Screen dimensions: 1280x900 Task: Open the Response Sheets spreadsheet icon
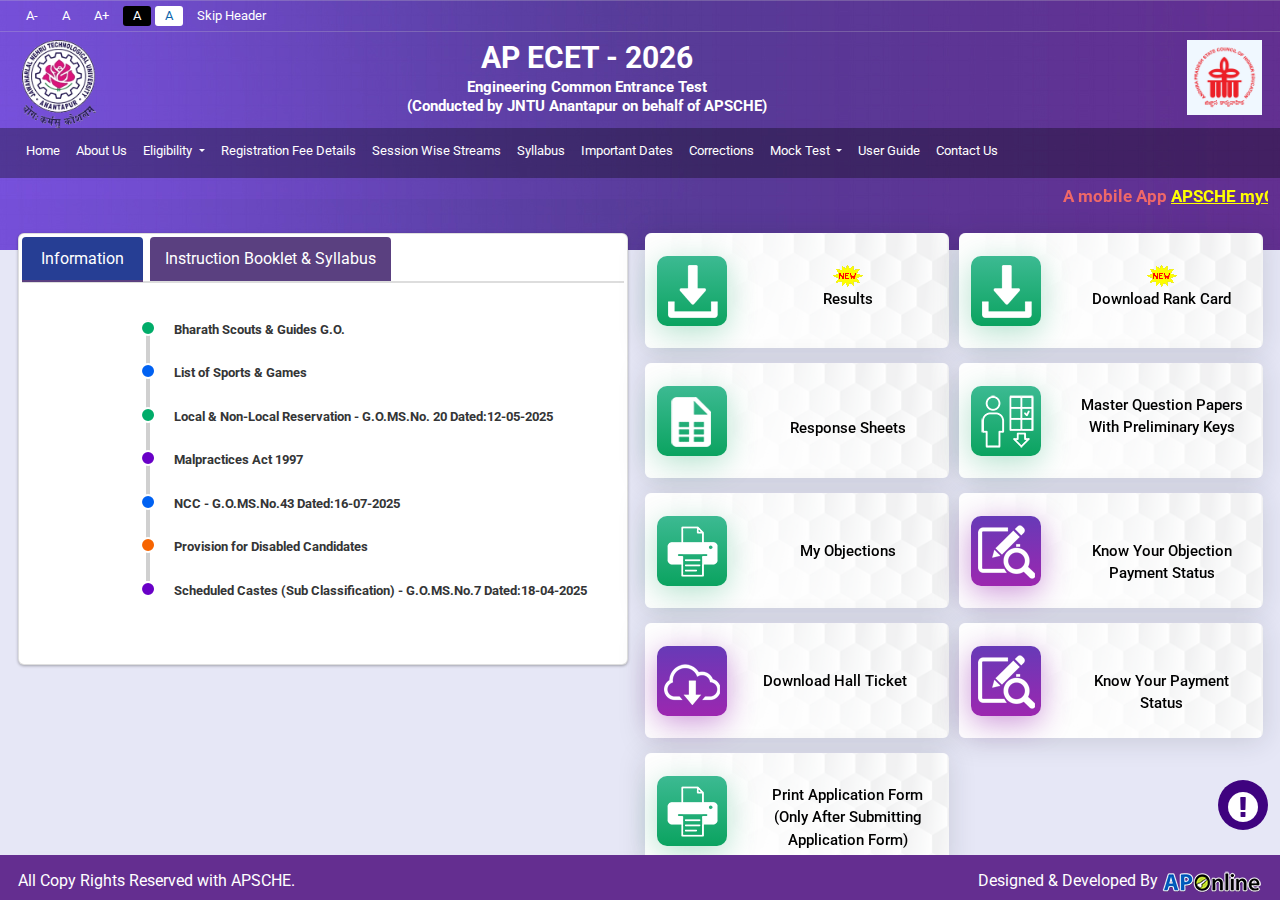click(x=692, y=421)
